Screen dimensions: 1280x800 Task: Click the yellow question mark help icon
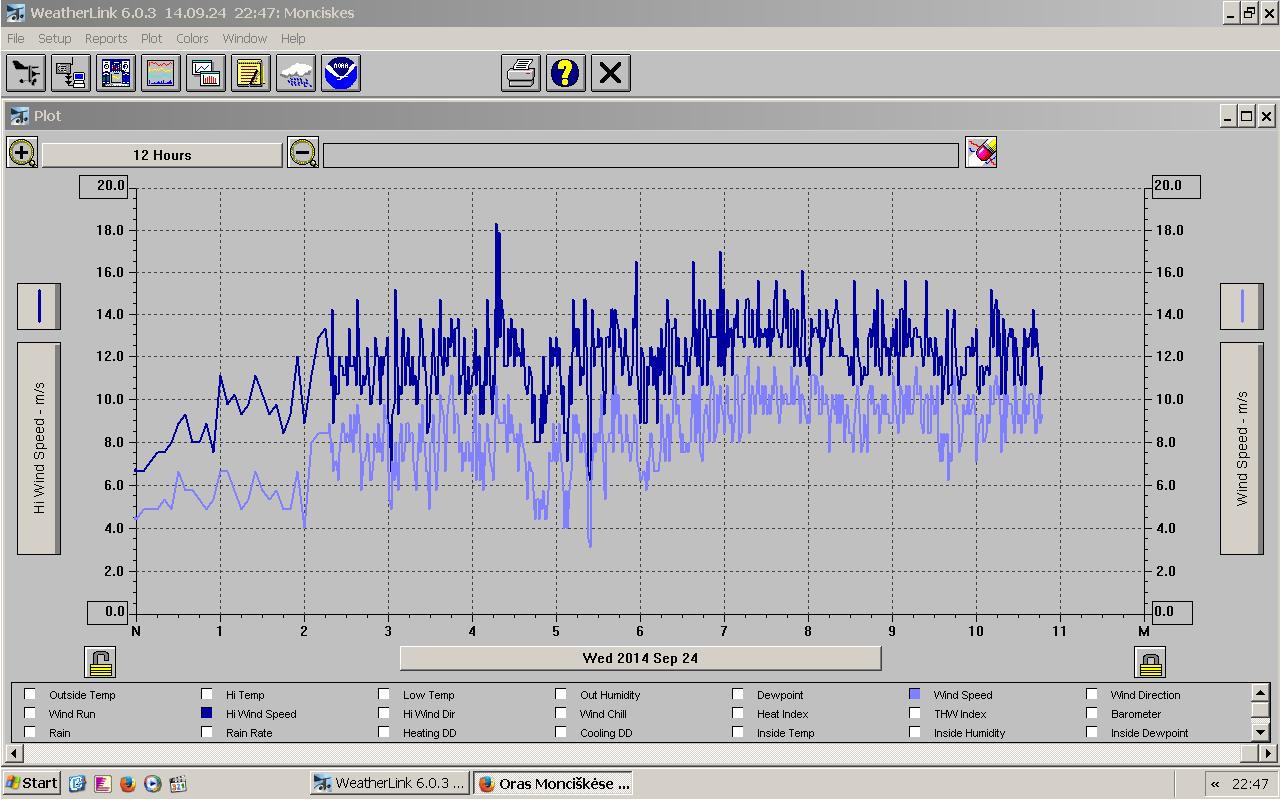click(565, 73)
